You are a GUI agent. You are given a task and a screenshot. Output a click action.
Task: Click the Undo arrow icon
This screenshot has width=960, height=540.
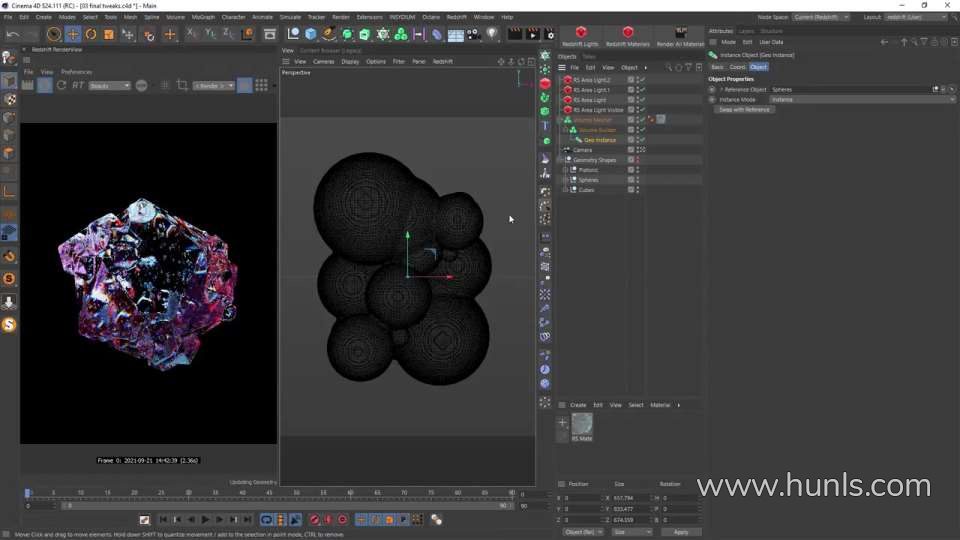(12, 34)
